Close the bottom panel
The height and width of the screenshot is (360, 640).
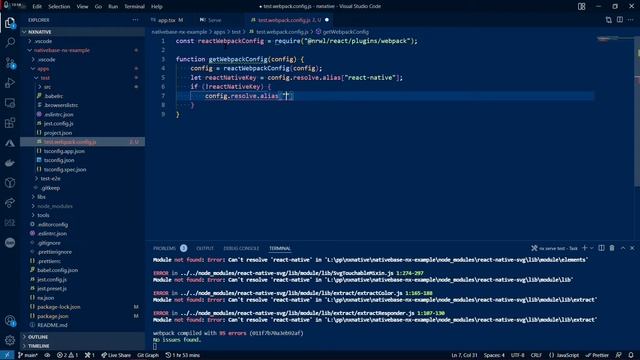click(x=632, y=248)
